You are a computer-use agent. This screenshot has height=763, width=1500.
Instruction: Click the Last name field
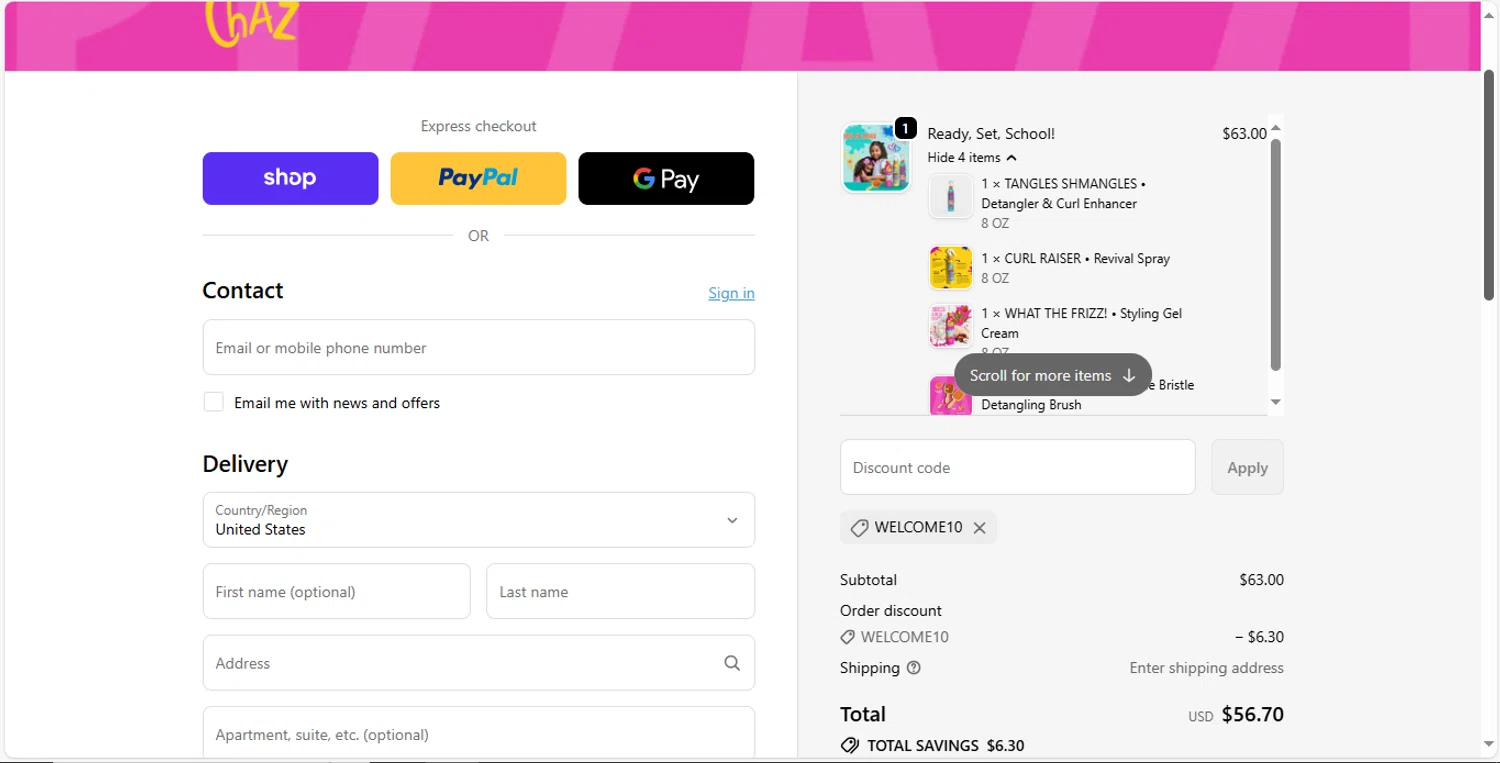(x=620, y=591)
